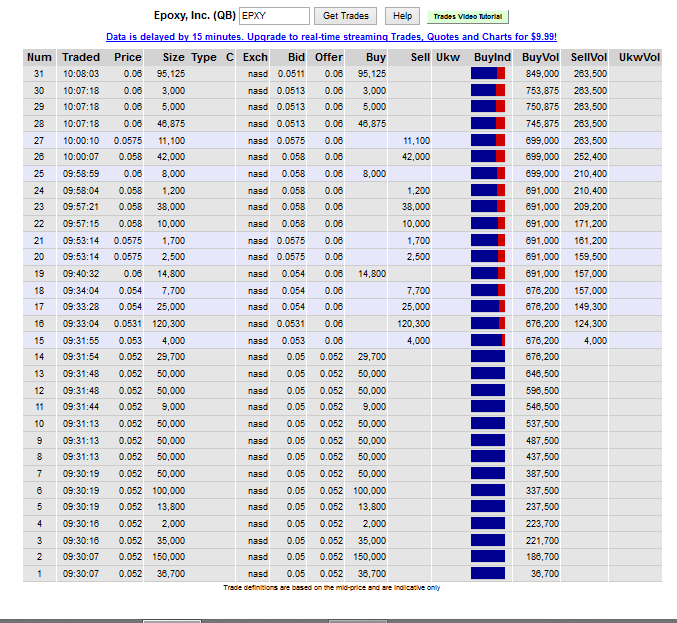Click the Get Trades button

[x=345, y=16]
